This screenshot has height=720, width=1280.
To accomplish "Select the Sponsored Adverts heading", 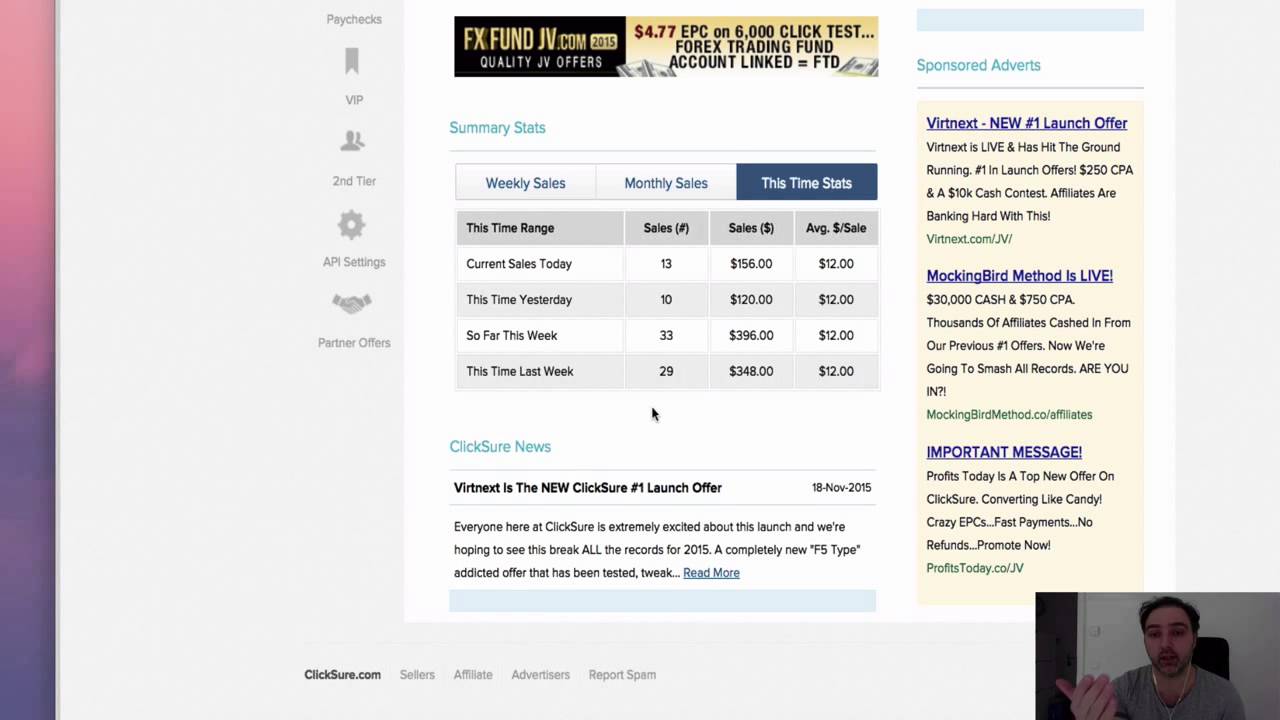I will click(978, 65).
